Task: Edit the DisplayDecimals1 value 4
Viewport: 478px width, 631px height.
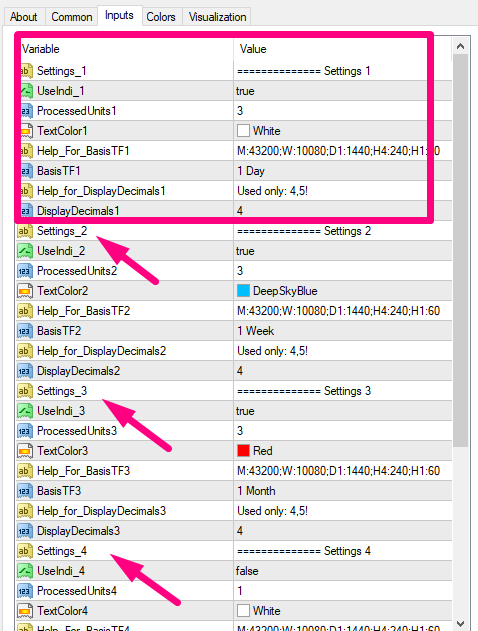Action: 342,211
